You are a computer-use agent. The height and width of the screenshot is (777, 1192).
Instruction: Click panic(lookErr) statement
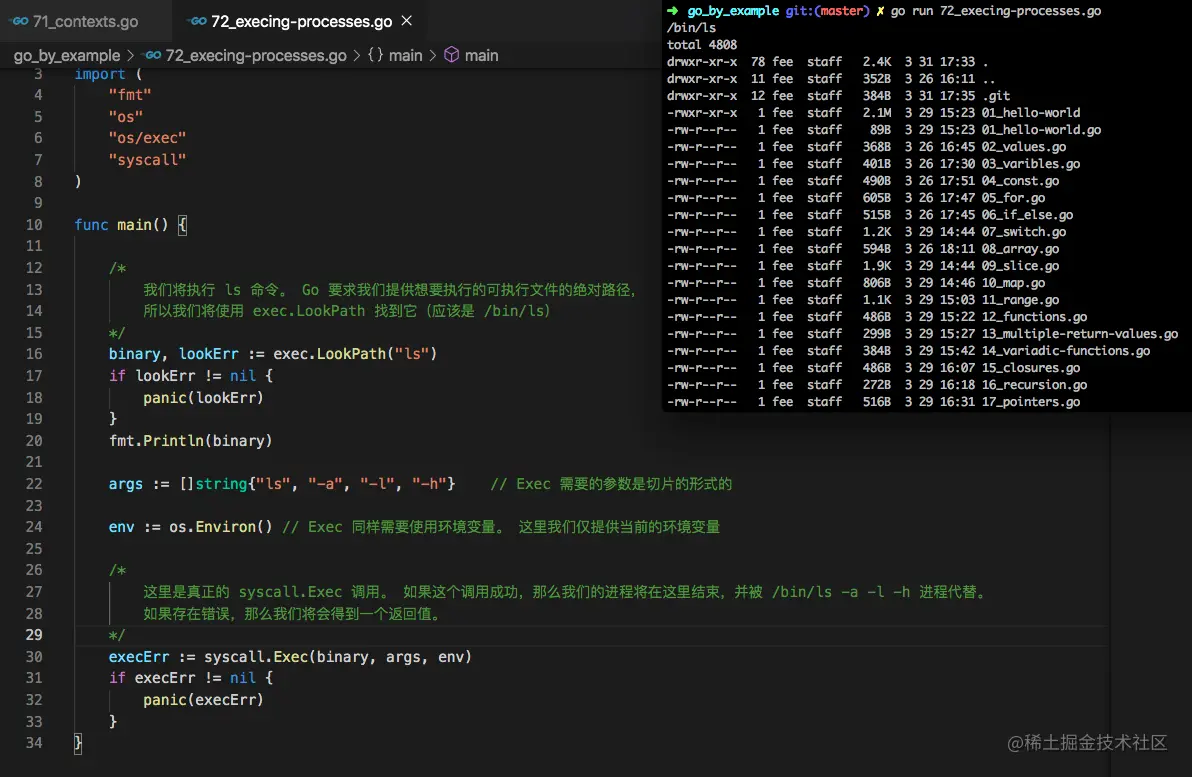pos(203,398)
